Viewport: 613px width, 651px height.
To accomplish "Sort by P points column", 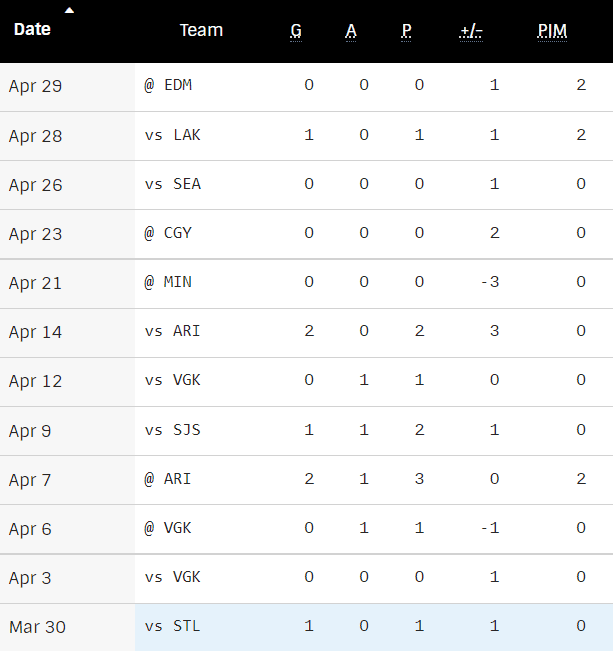I will tap(406, 31).
